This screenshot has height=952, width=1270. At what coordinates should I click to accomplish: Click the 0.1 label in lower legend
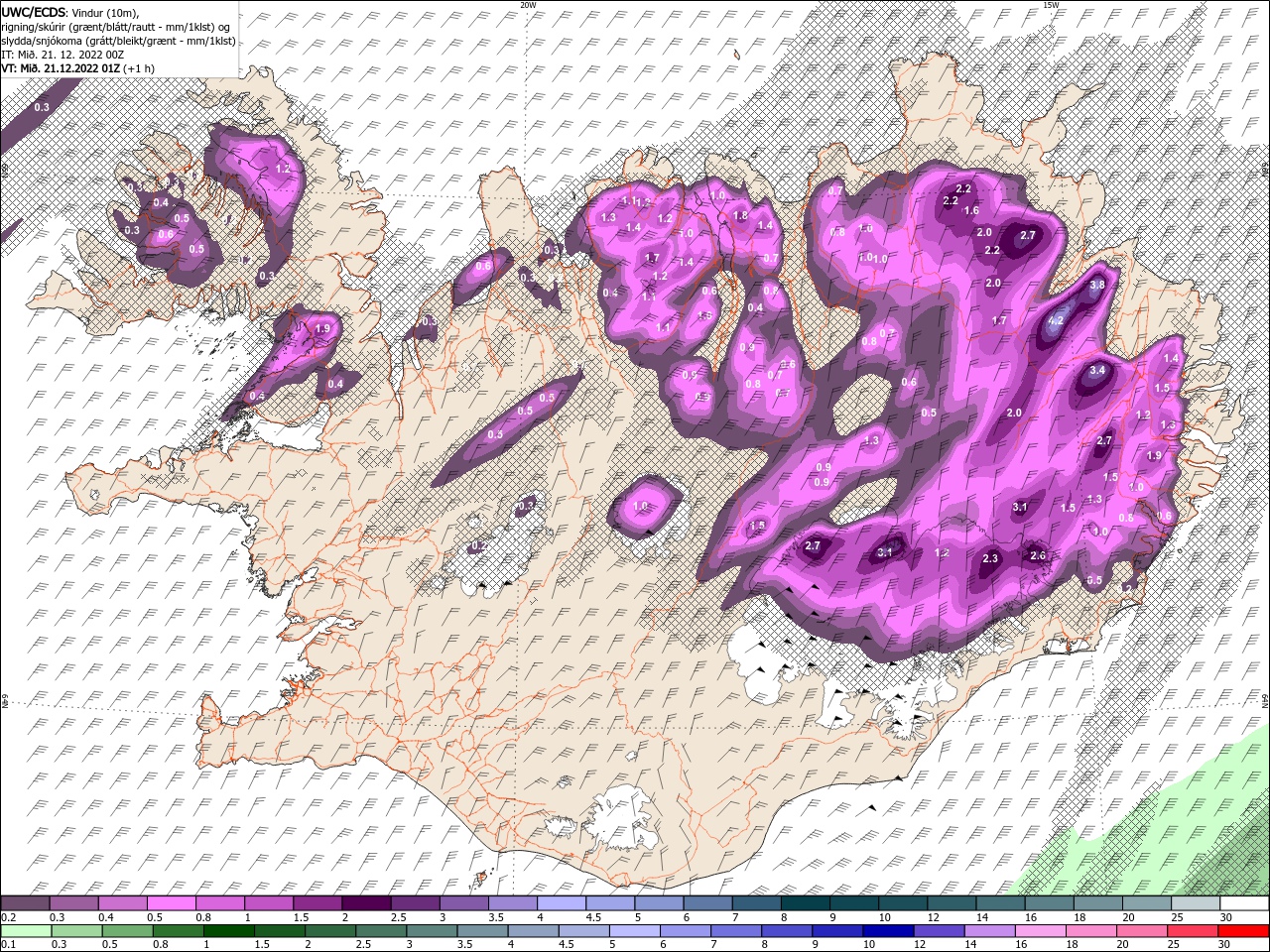[x=8, y=943]
